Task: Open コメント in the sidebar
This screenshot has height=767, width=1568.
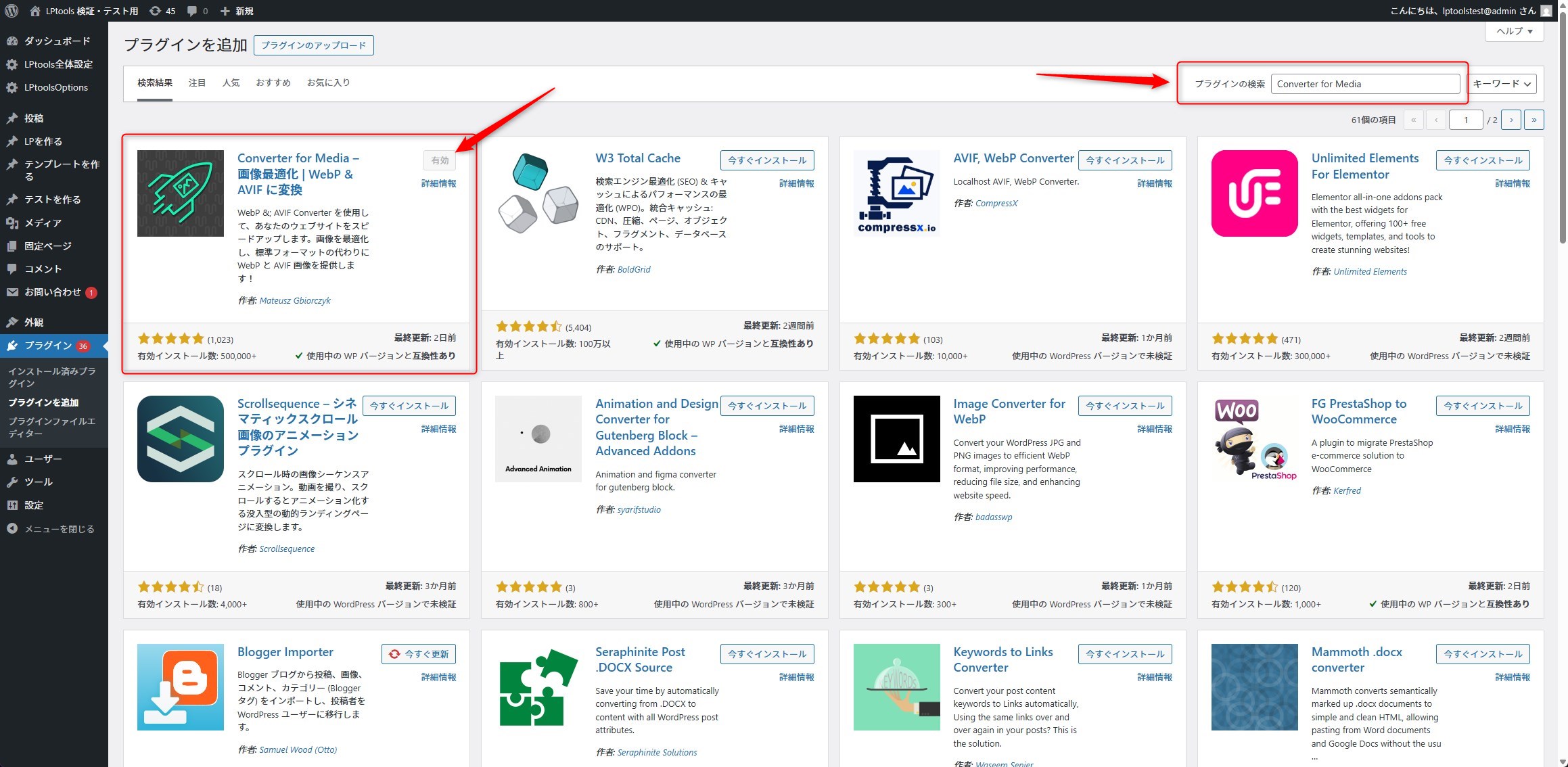Action: (54, 269)
